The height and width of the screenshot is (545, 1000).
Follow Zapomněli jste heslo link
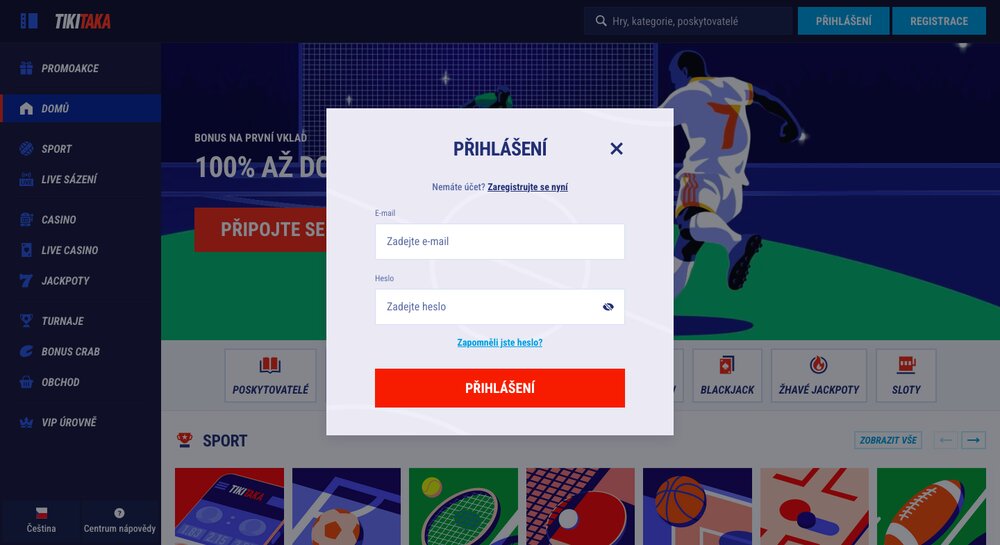499,342
